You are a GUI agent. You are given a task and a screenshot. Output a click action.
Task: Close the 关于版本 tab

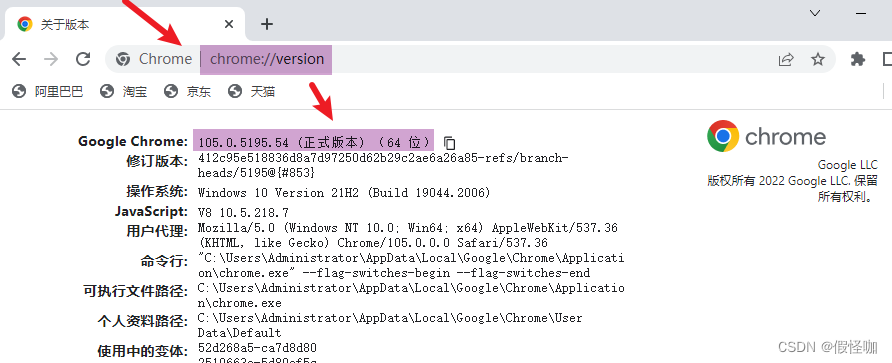(x=229, y=24)
